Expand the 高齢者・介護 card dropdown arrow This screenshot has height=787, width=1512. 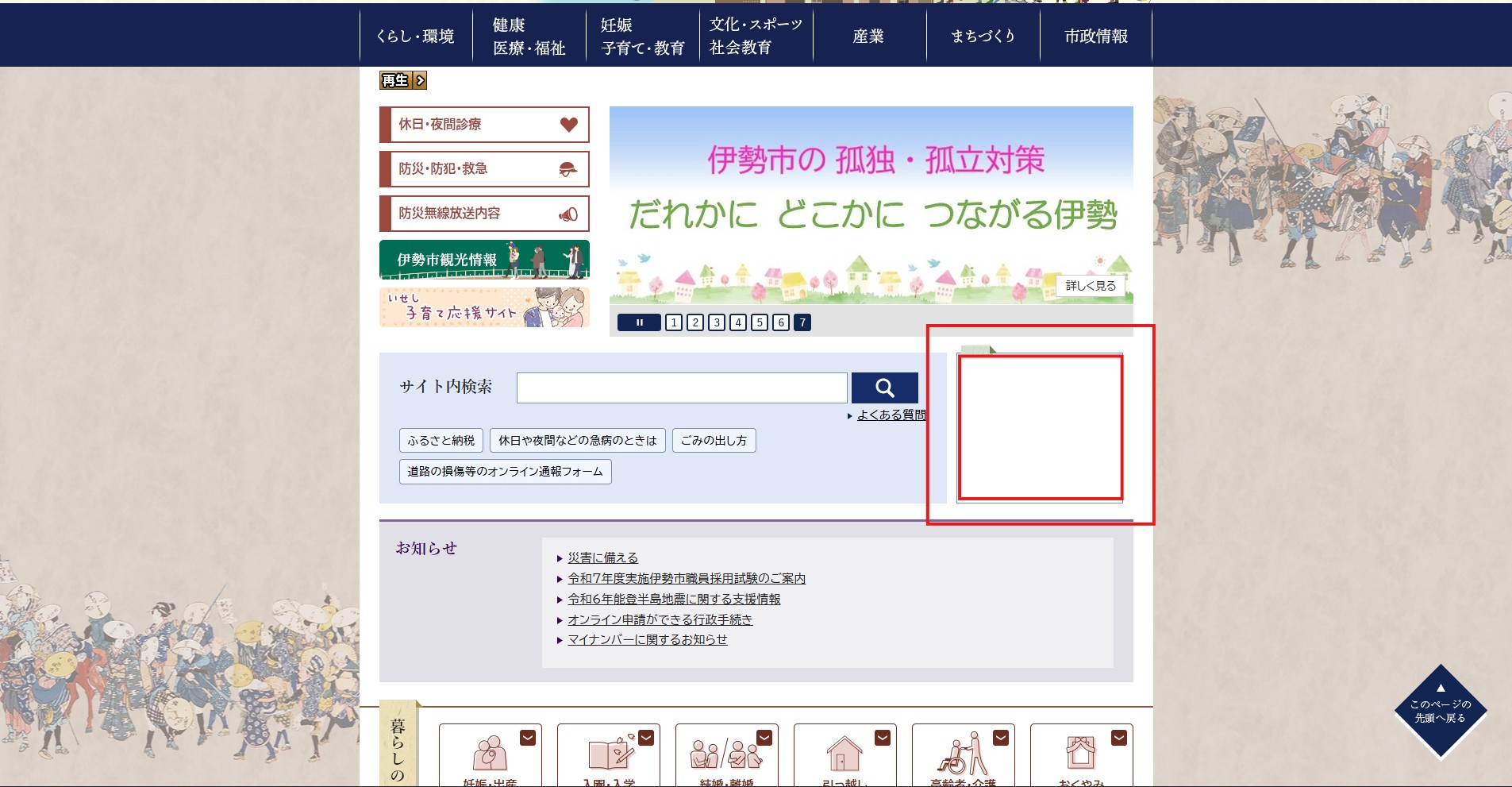1001,738
